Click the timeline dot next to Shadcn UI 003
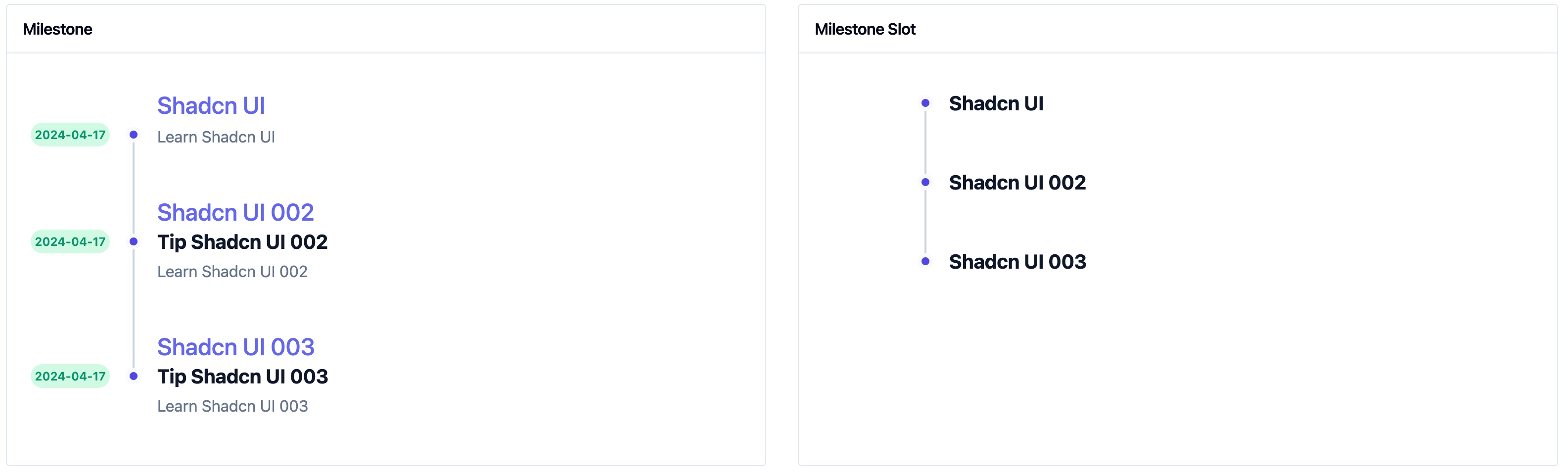The height and width of the screenshot is (474, 1568). pyautogui.click(x=133, y=376)
